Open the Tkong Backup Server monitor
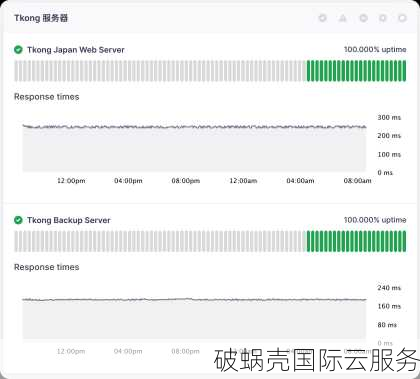 coord(69,220)
